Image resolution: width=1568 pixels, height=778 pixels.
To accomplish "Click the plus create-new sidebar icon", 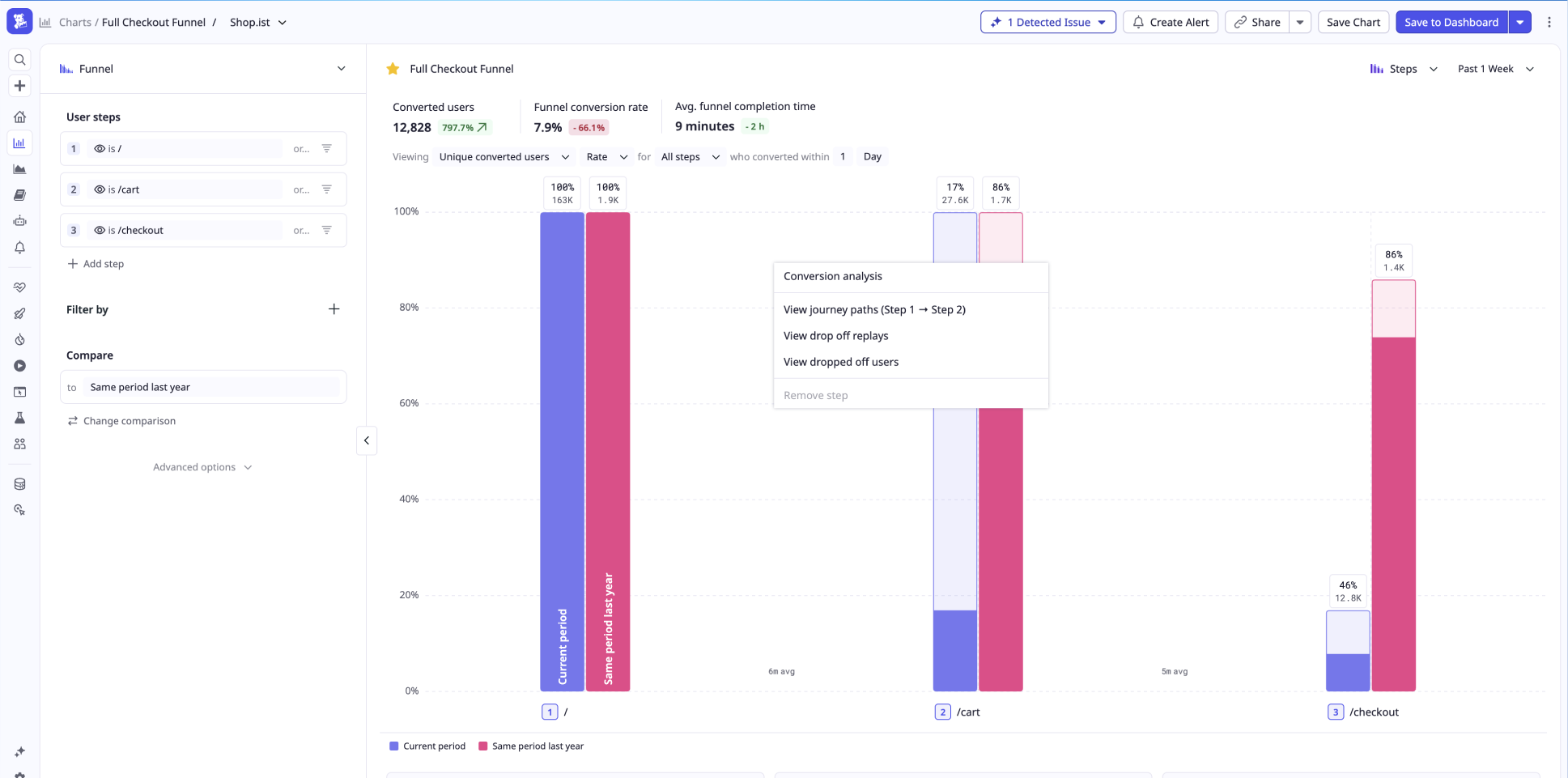I will pyautogui.click(x=20, y=86).
